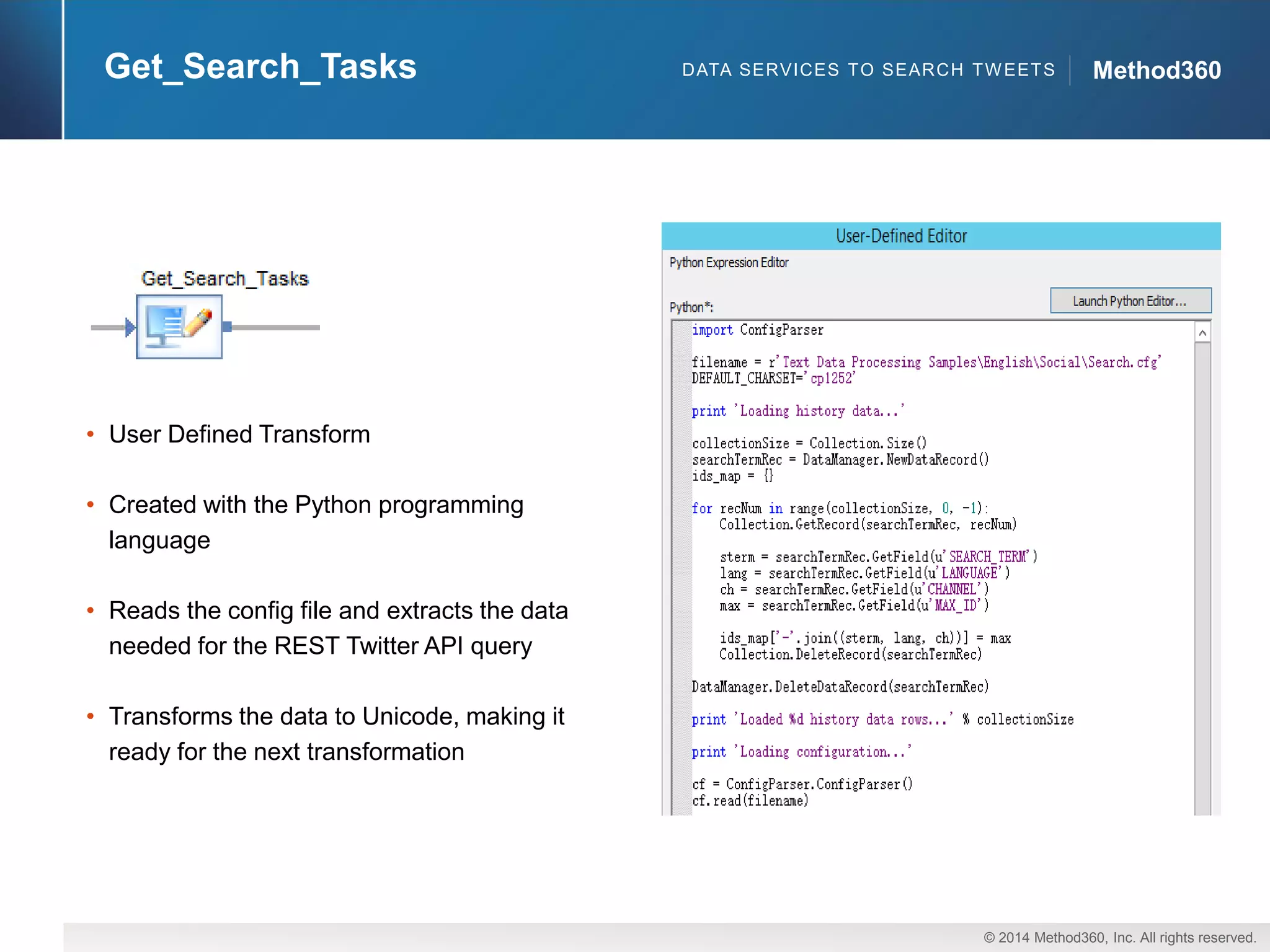This screenshot has width=1270, height=952.
Task: Click the cf.read(filename) line
Action: click(x=750, y=801)
